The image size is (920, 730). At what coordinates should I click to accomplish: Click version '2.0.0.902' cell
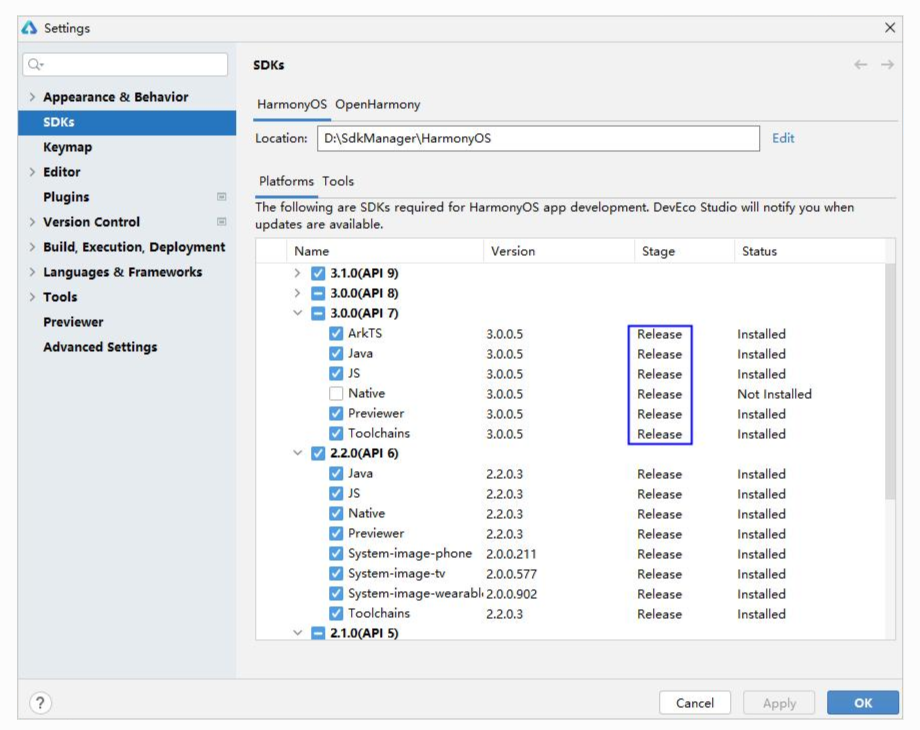pos(511,594)
